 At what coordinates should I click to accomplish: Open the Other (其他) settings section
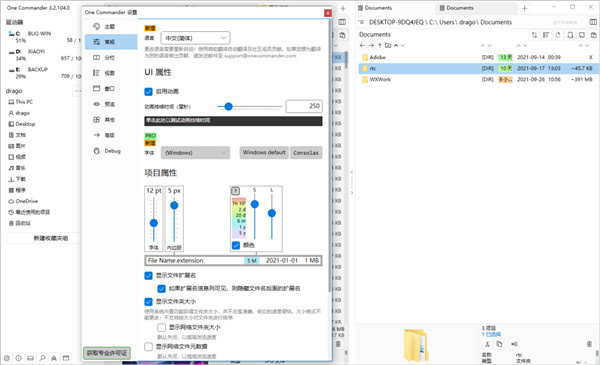point(111,120)
